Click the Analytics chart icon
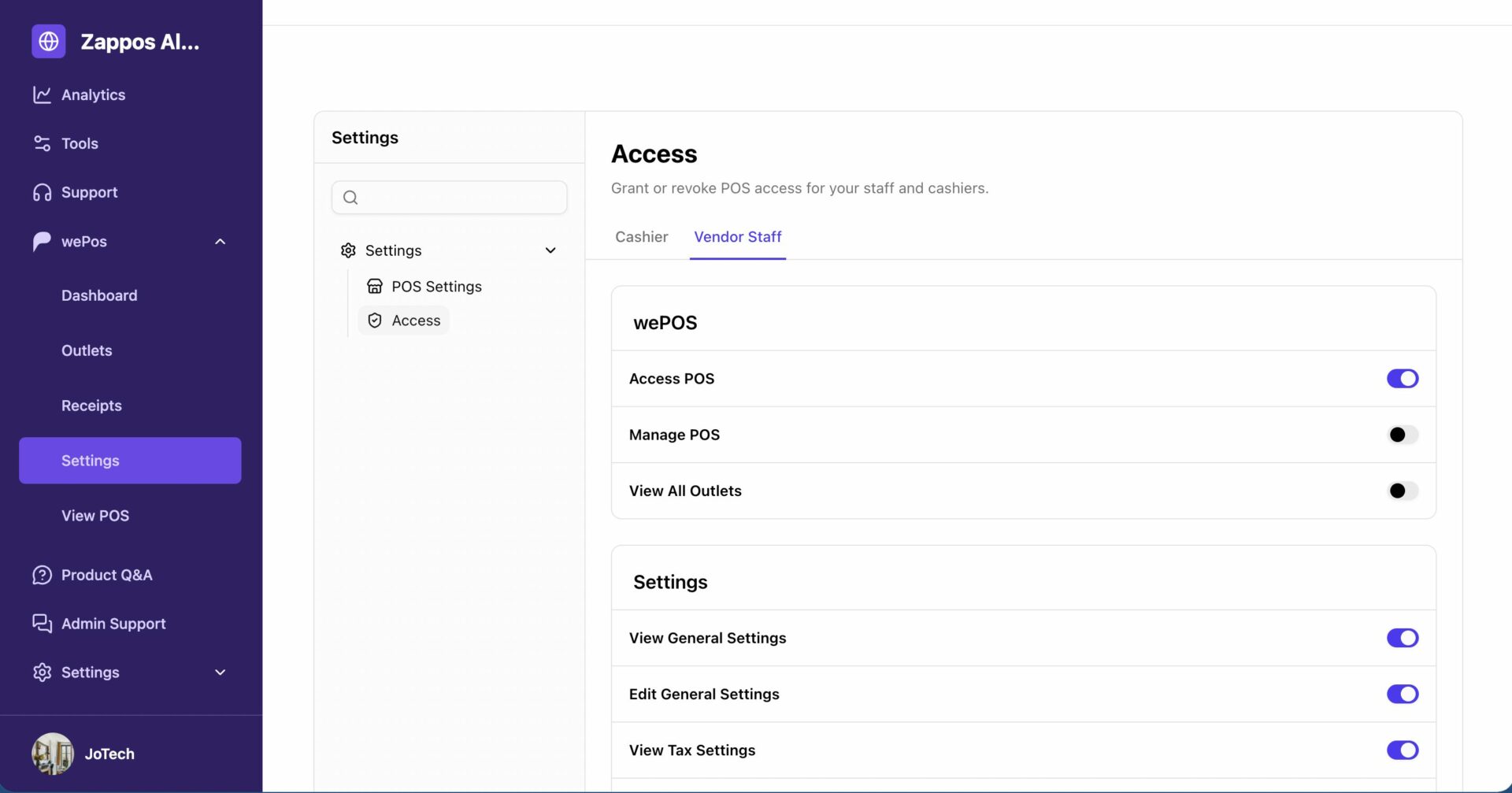 tap(42, 94)
